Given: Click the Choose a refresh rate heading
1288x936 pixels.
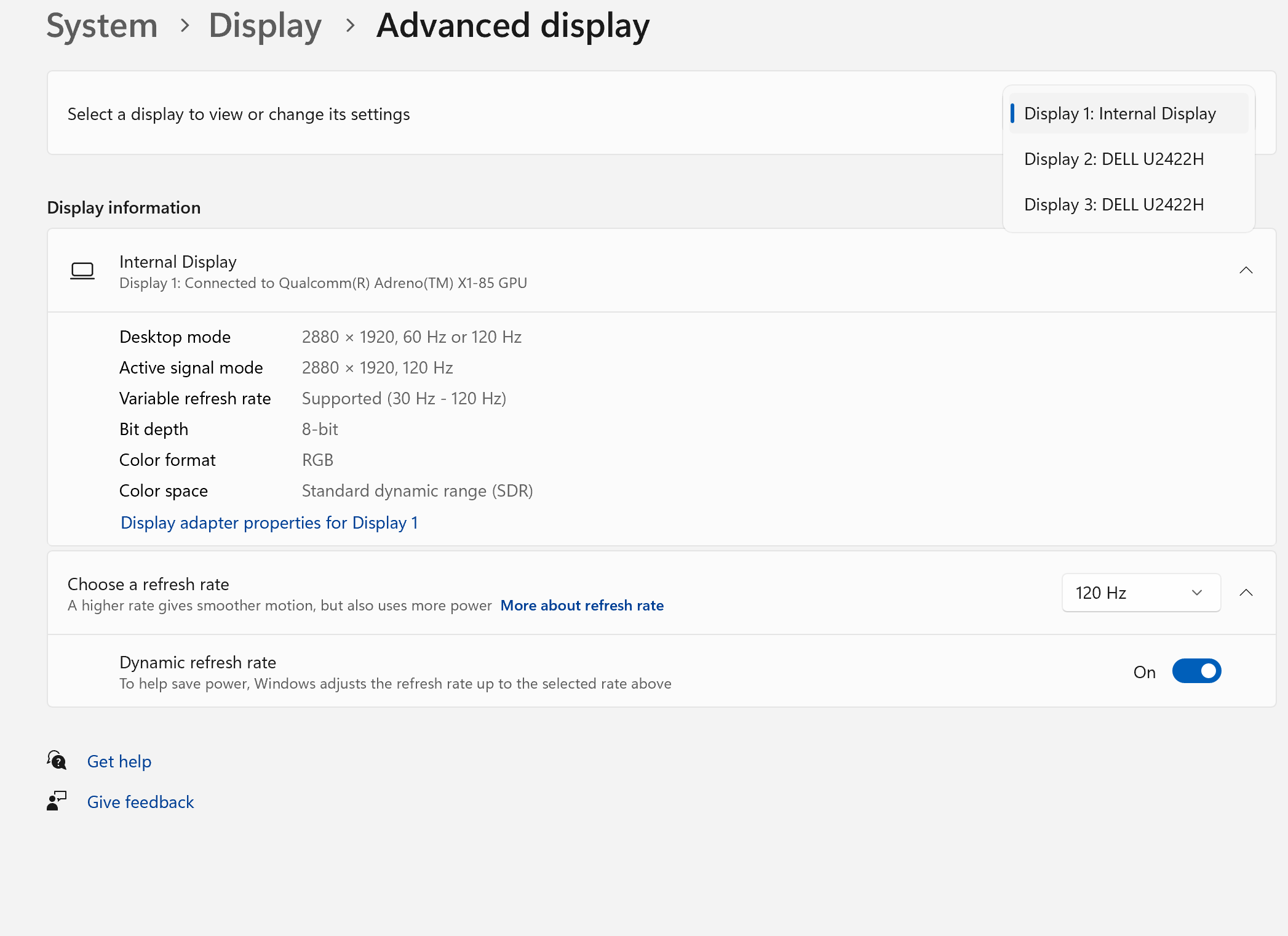Looking at the screenshot, I should pyautogui.click(x=148, y=585).
